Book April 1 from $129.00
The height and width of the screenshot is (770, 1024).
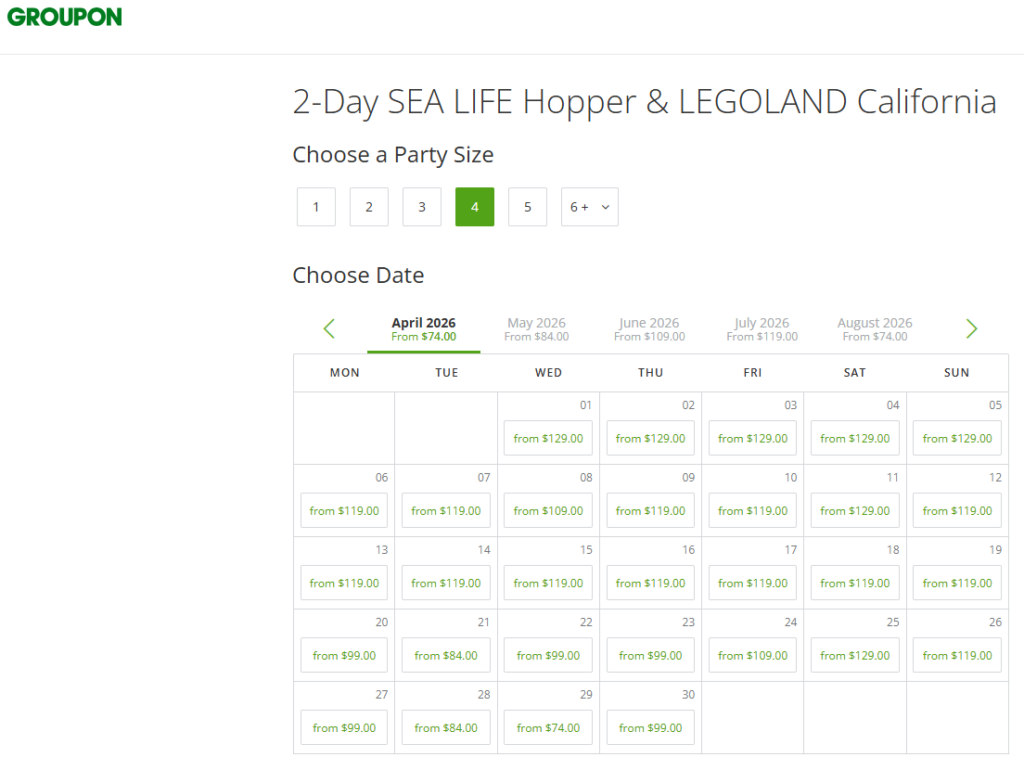click(x=548, y=438)
